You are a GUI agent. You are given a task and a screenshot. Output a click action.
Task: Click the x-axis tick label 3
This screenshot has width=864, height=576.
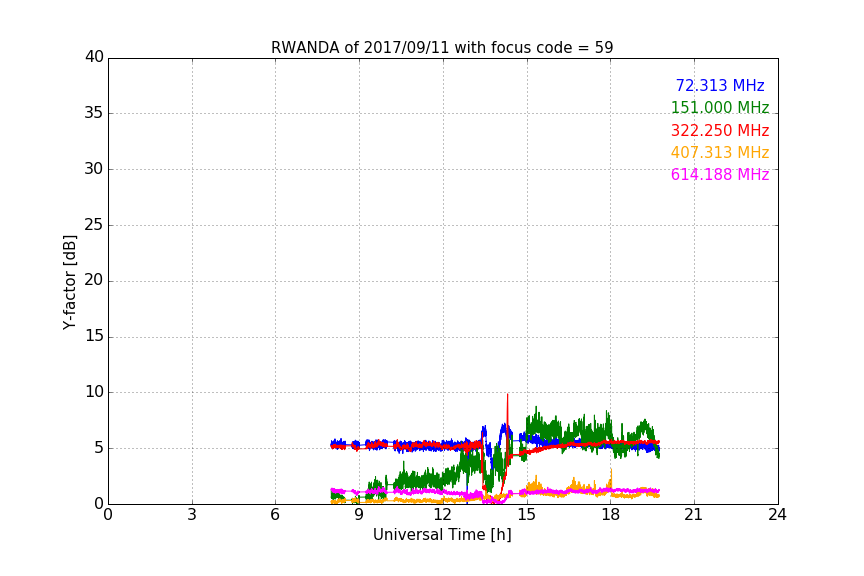[x=192, y=515]
